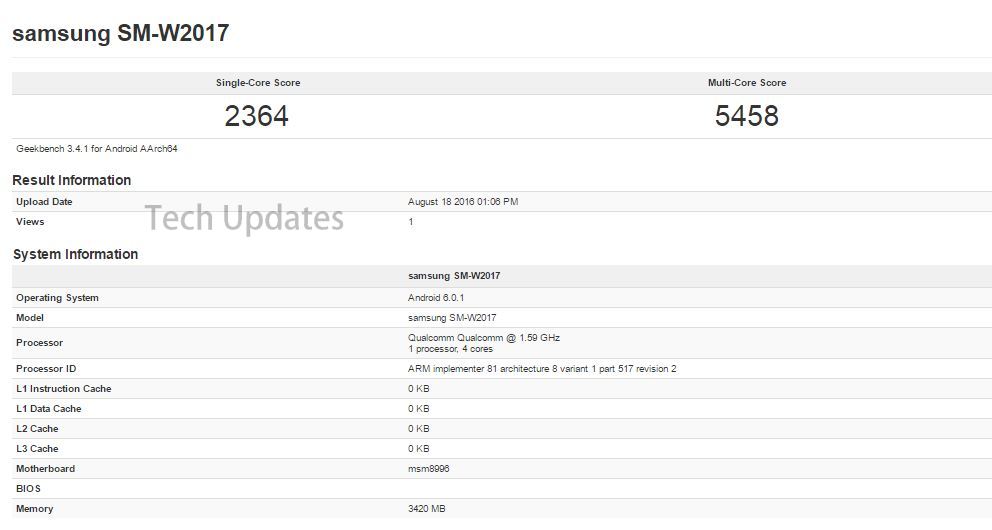Image resolution: width=992 pixels, height=530 pixels.
Task: Click the 'Memory' row label
Action: click(x=35, y=509)
